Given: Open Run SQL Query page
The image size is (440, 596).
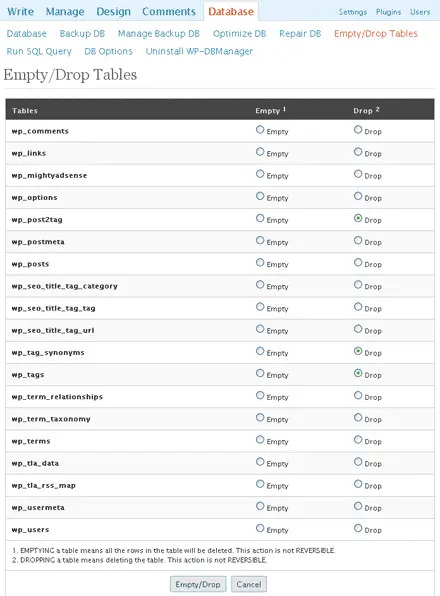Looking at the screenshot, I should click(x=39, y=51).
